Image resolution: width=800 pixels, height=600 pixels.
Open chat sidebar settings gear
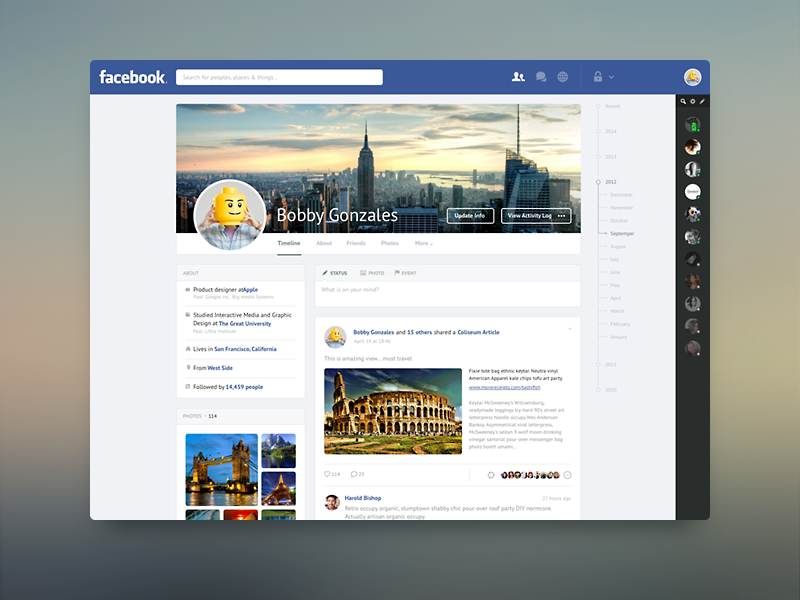[693, 101]
